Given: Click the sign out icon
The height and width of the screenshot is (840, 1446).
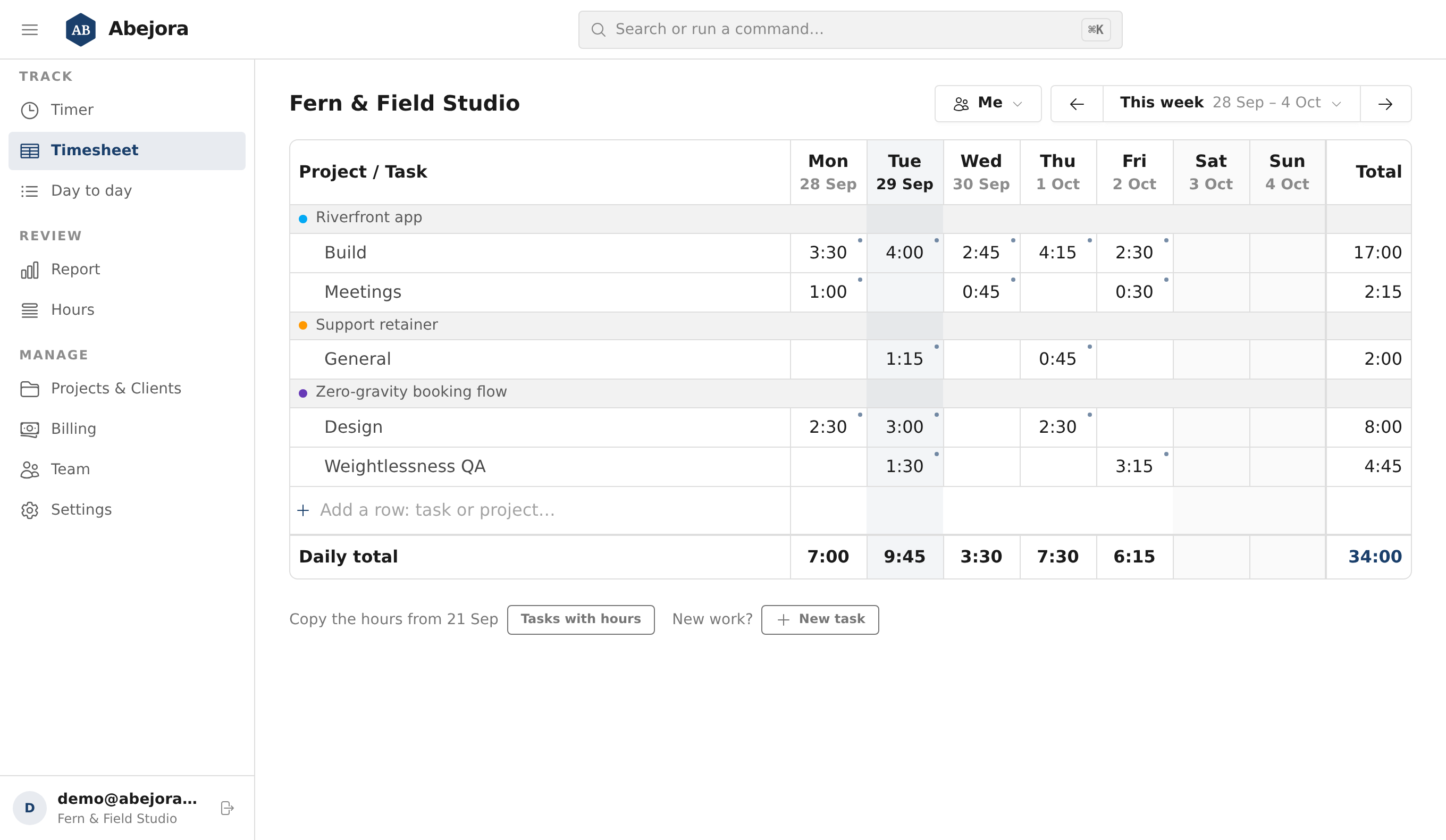Looking at the screenshot, I should [x=227, y=808].
